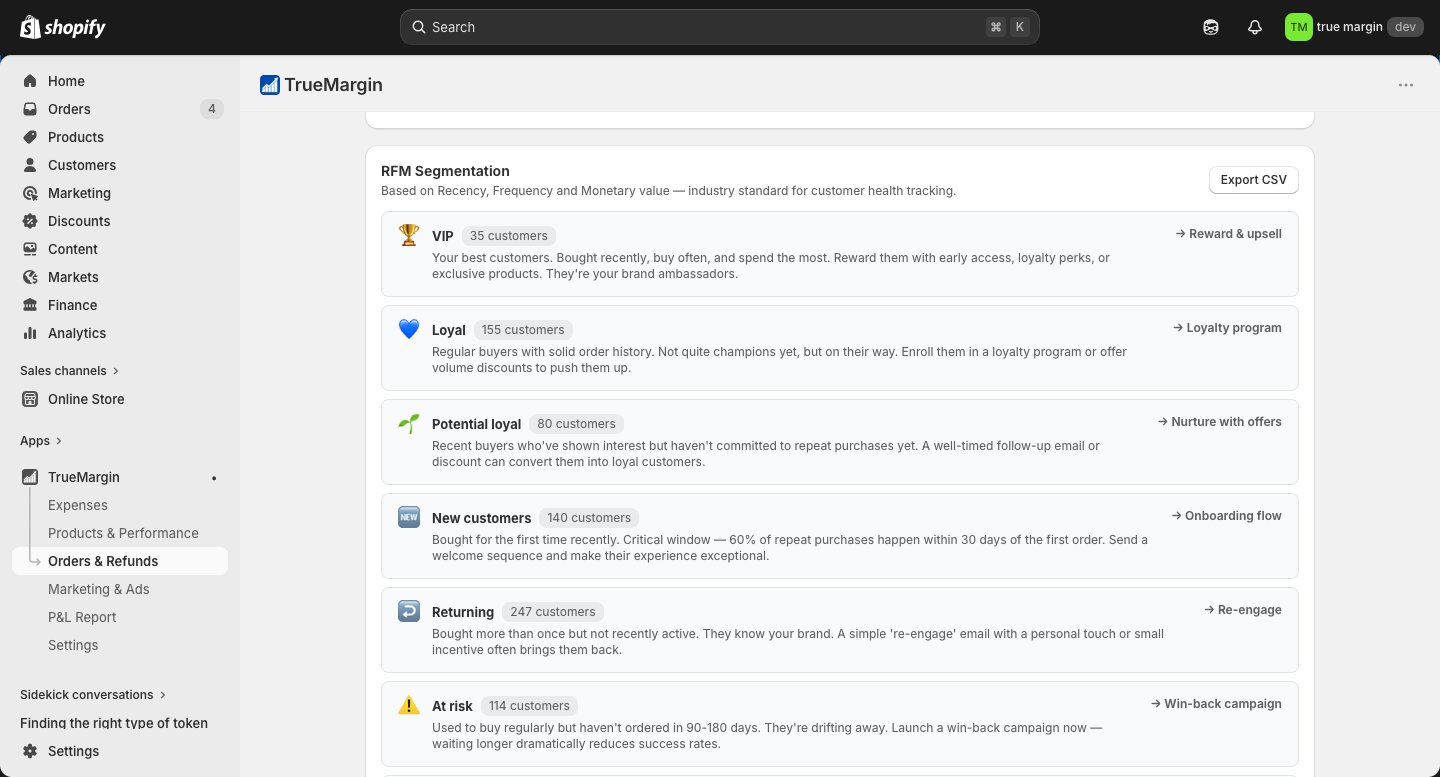Click the Analytics bar chart icon

(30, 333)
